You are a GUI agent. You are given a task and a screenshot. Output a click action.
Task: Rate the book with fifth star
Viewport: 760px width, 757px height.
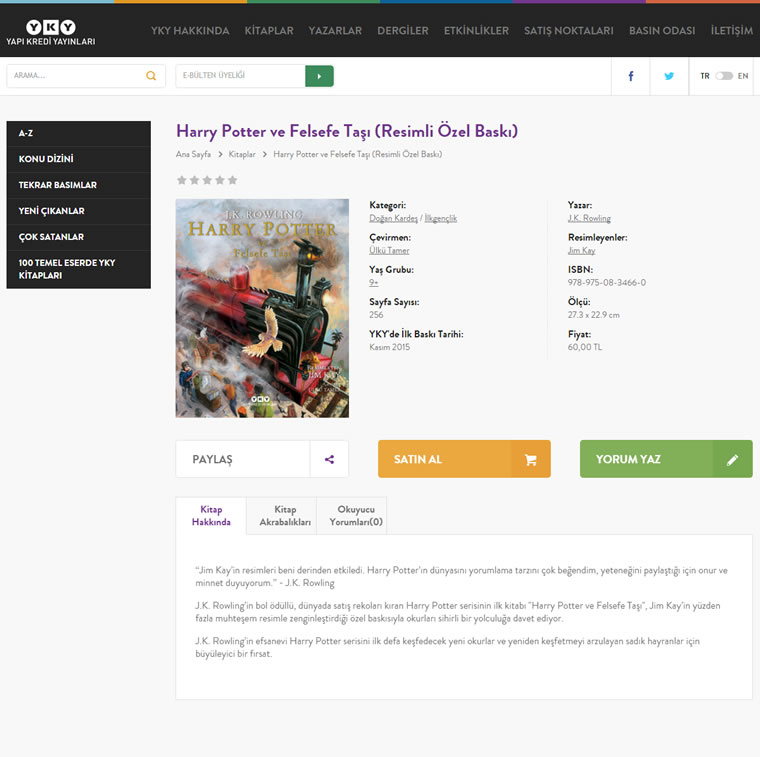coord(232,180)
